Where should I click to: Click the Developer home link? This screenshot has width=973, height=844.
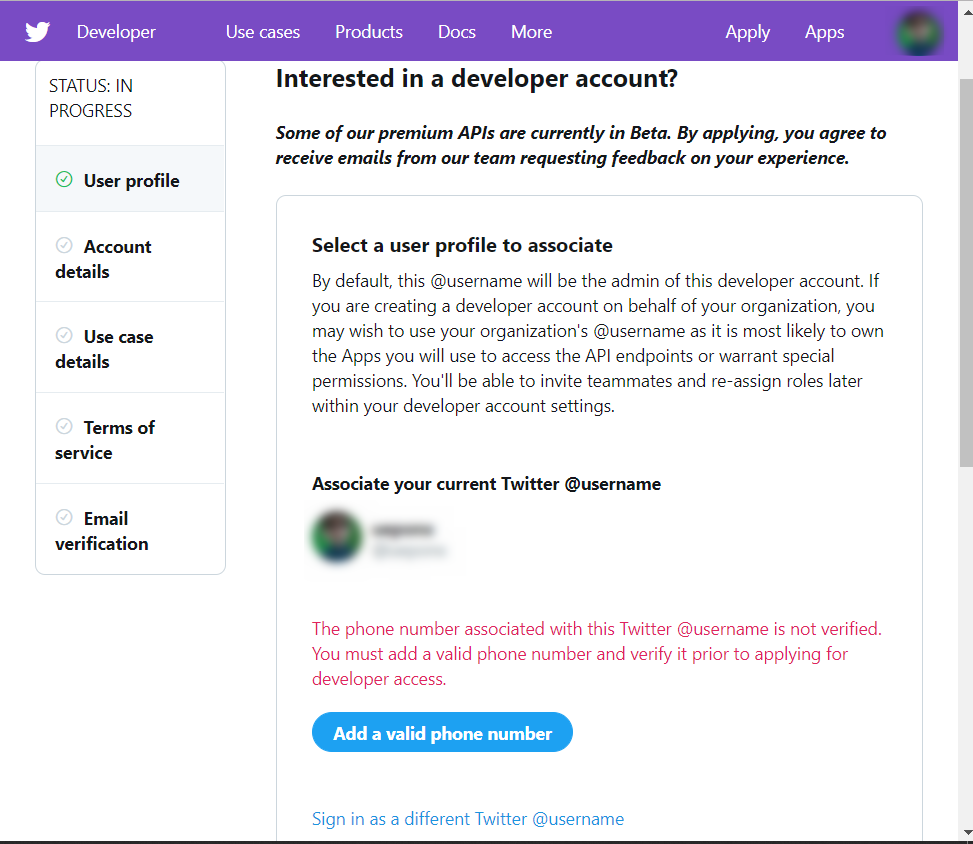[x=116, y=32]
